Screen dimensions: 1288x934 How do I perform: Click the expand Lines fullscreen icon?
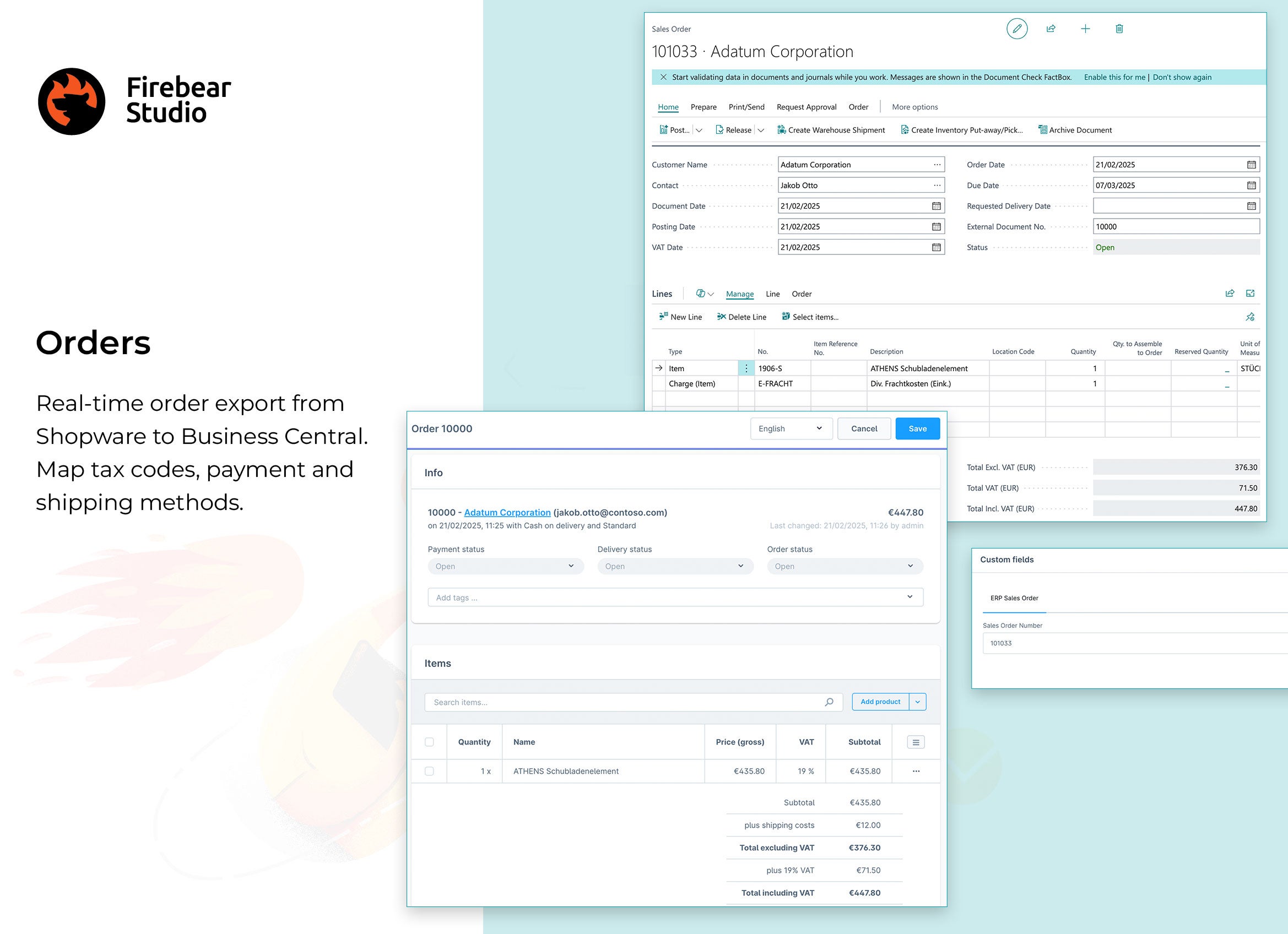[1250, 293]
